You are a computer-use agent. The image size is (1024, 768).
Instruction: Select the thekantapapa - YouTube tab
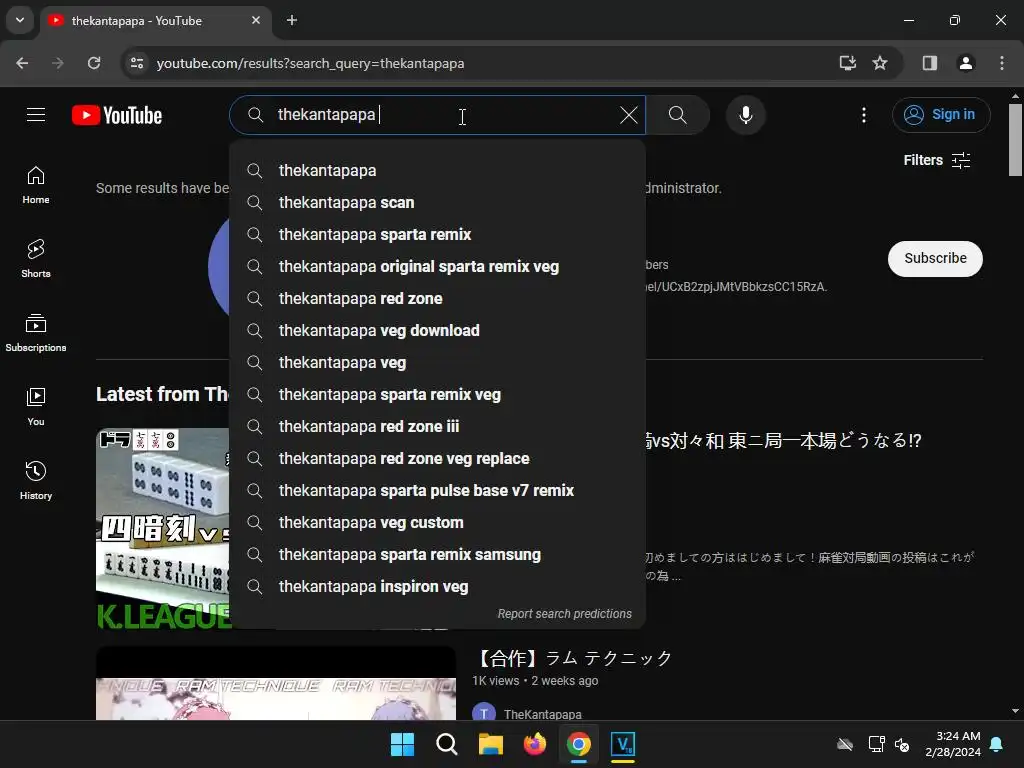coord(155,21)
